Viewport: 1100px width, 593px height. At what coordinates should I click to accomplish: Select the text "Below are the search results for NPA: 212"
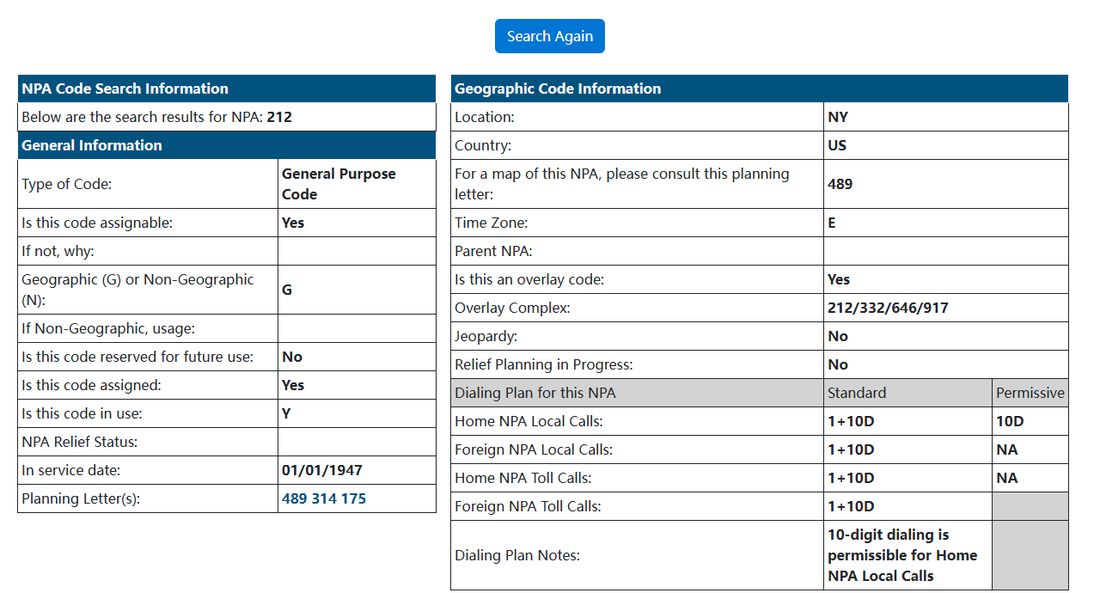click(156, 116)
